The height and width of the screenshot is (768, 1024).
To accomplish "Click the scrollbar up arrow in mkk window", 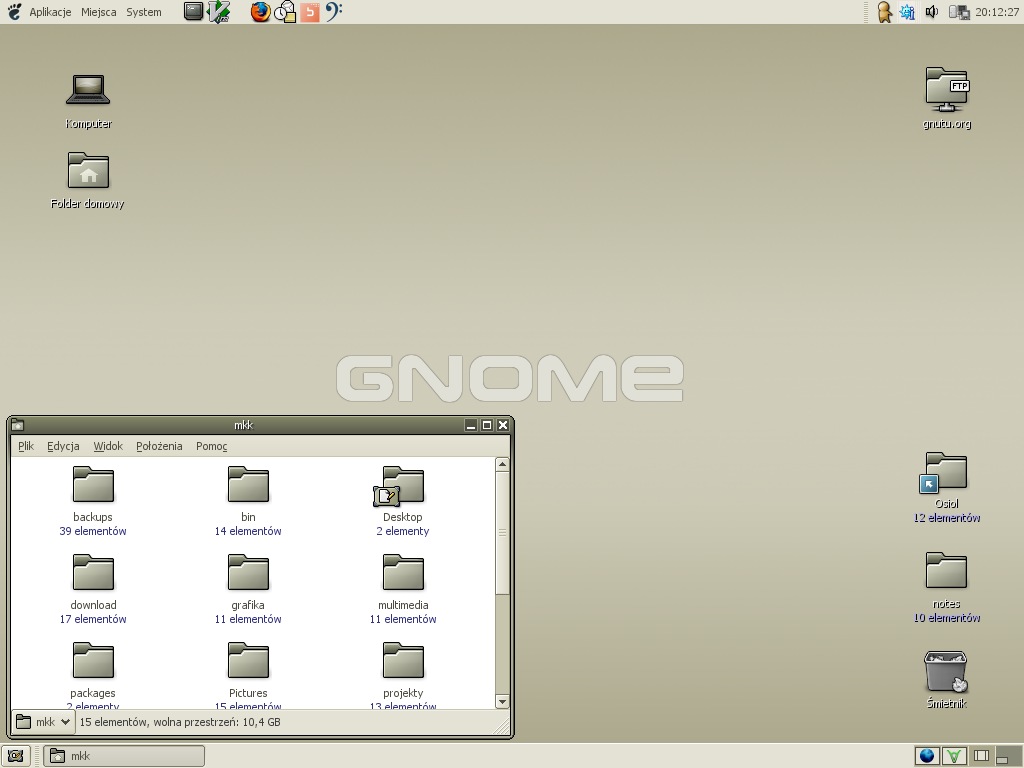I will point(502,464).
